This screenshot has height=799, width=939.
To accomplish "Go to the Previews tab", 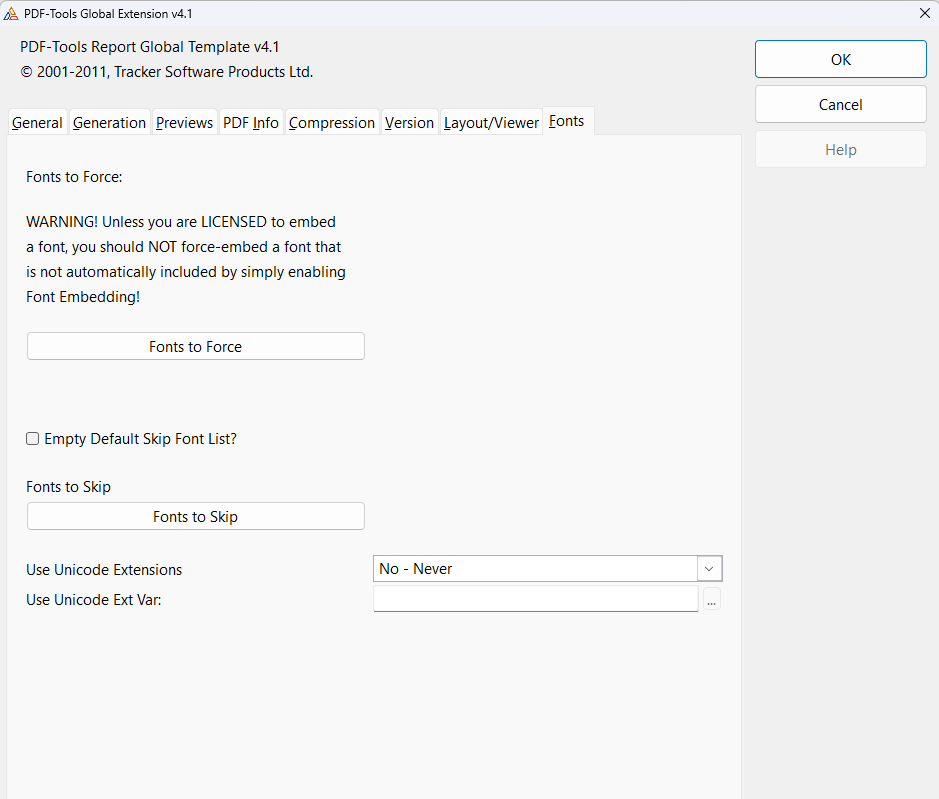I will [x=184, y=122].
